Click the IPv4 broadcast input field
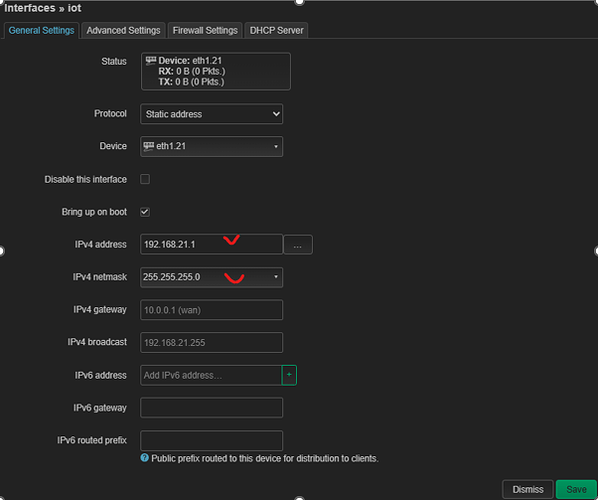Viewport: 598px width, 500px height. coord(212,342)
